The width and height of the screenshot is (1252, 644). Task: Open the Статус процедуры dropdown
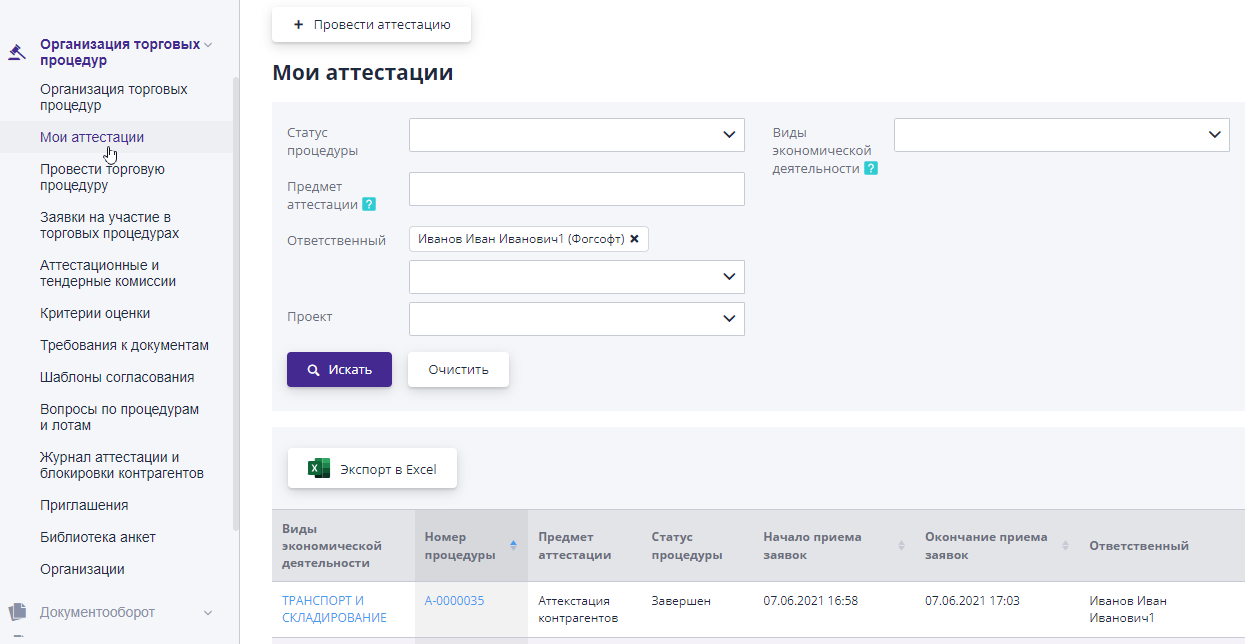tap(576, 134)
